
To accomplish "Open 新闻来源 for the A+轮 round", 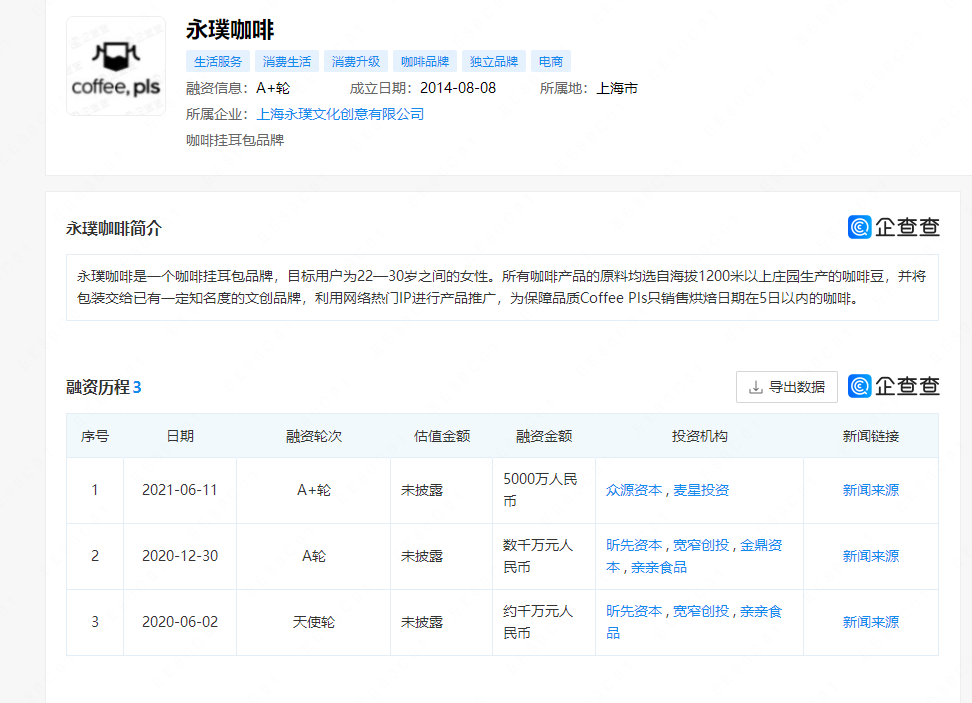I will pyautogui.click(x=869, y=490).
